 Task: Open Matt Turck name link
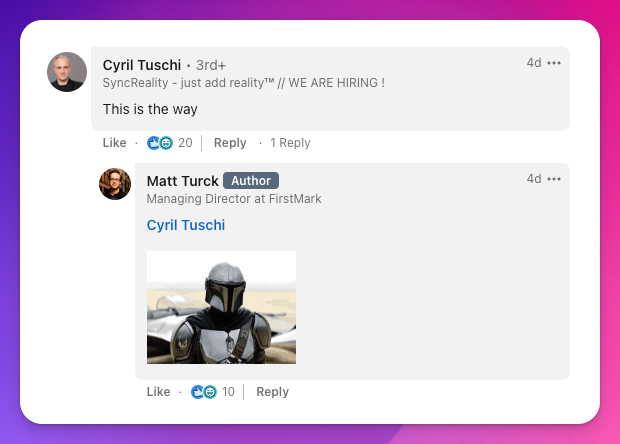183,181
